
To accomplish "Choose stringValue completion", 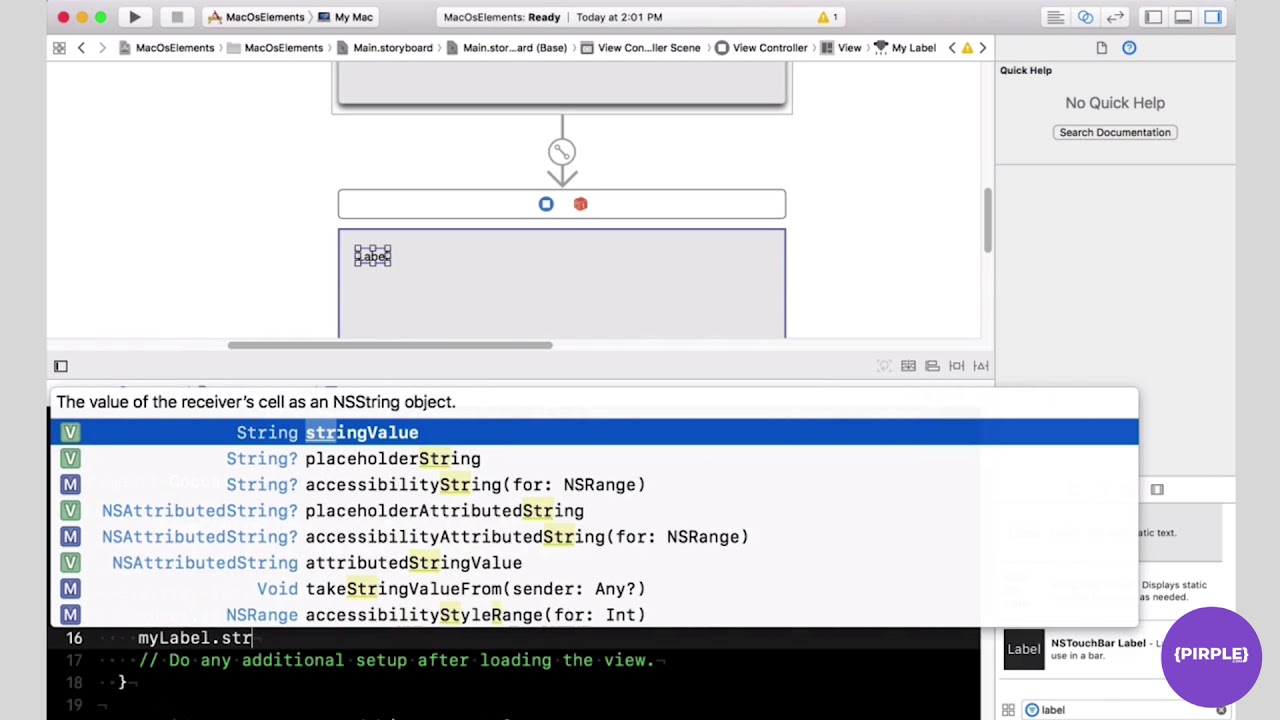I will point(594,433).
